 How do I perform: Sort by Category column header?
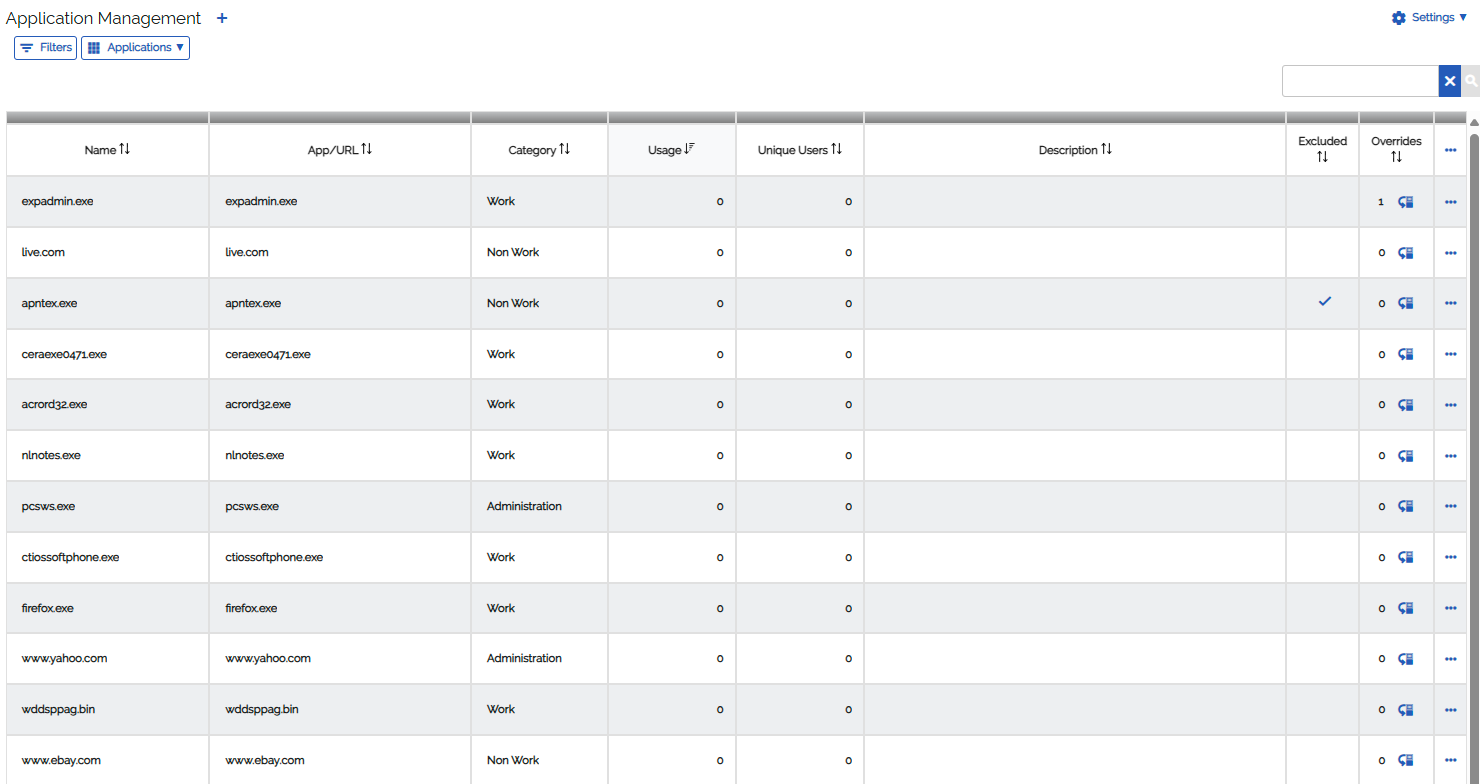[x=539, y=150]
